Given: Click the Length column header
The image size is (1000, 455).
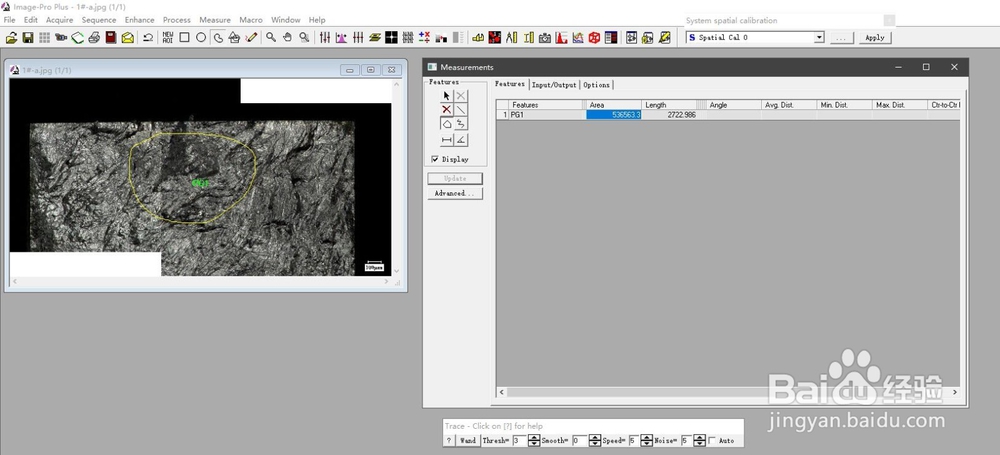Looking at the screenshot, I should [669, 105].
